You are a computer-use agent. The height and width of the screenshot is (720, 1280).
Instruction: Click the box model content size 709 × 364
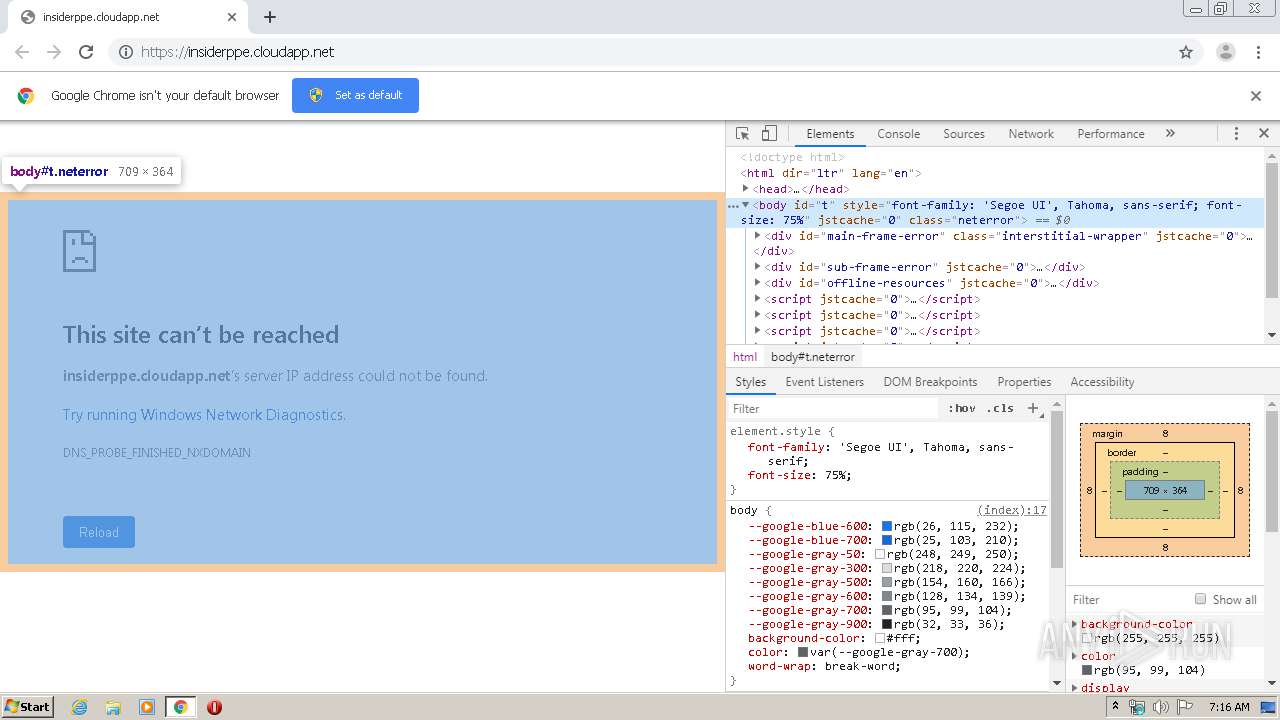click(1165, 490)
